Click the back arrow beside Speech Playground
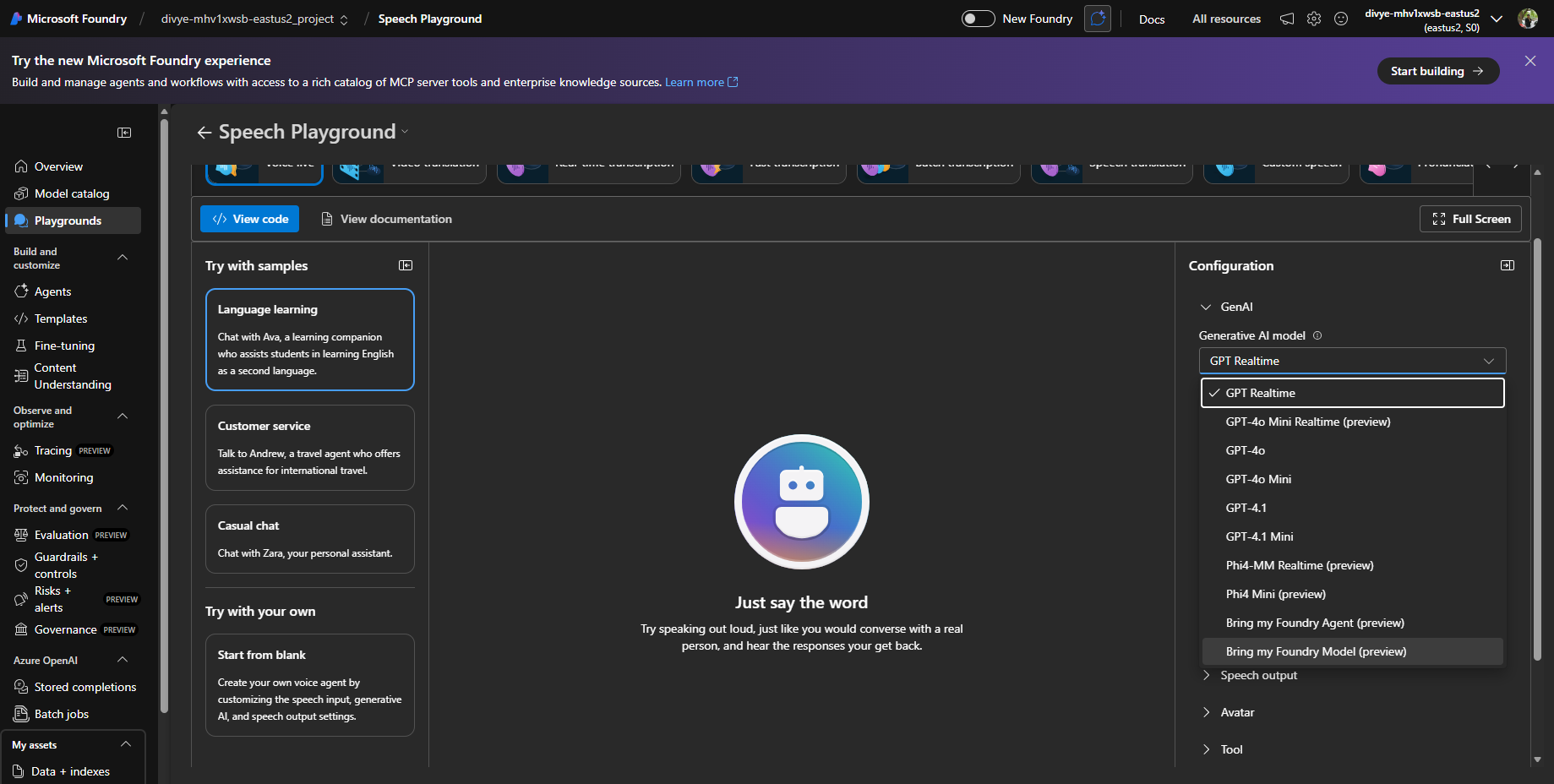 coord(204,133)
